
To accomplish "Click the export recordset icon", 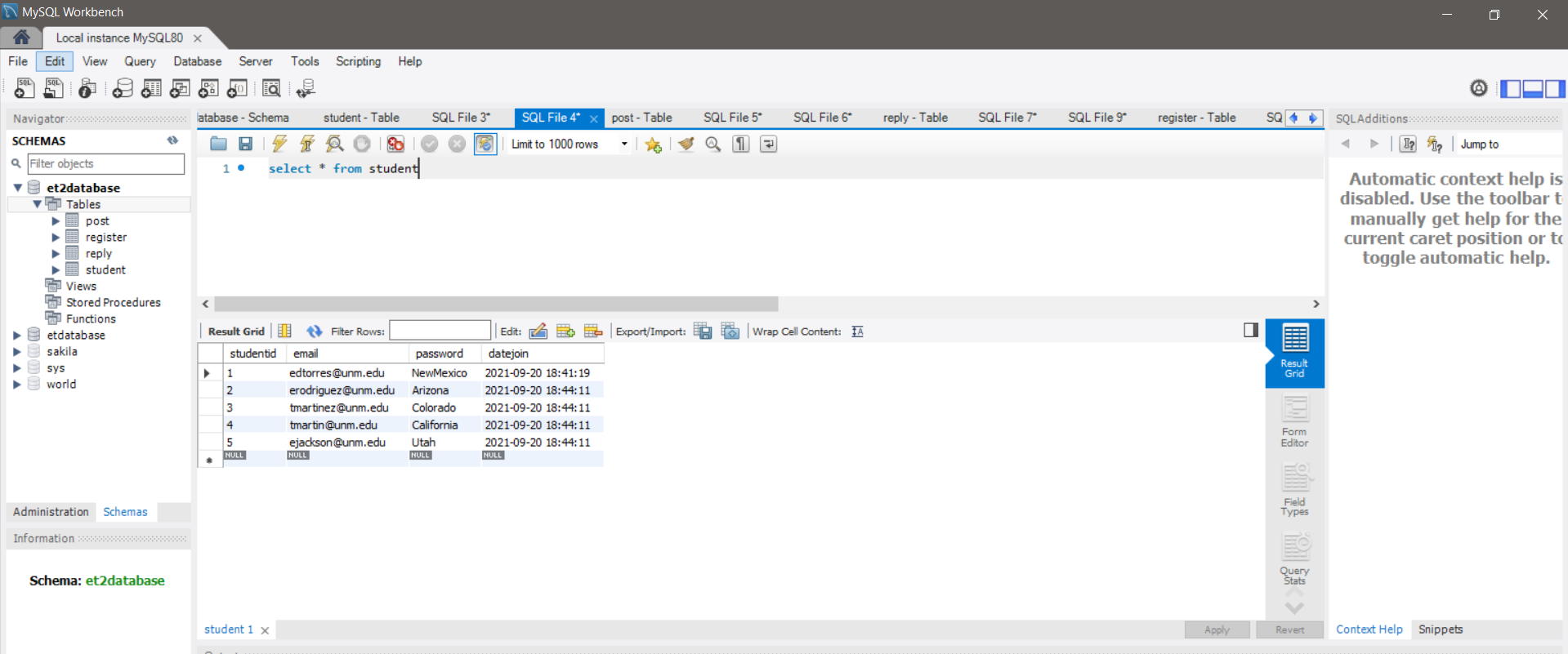I will (703, 331).
